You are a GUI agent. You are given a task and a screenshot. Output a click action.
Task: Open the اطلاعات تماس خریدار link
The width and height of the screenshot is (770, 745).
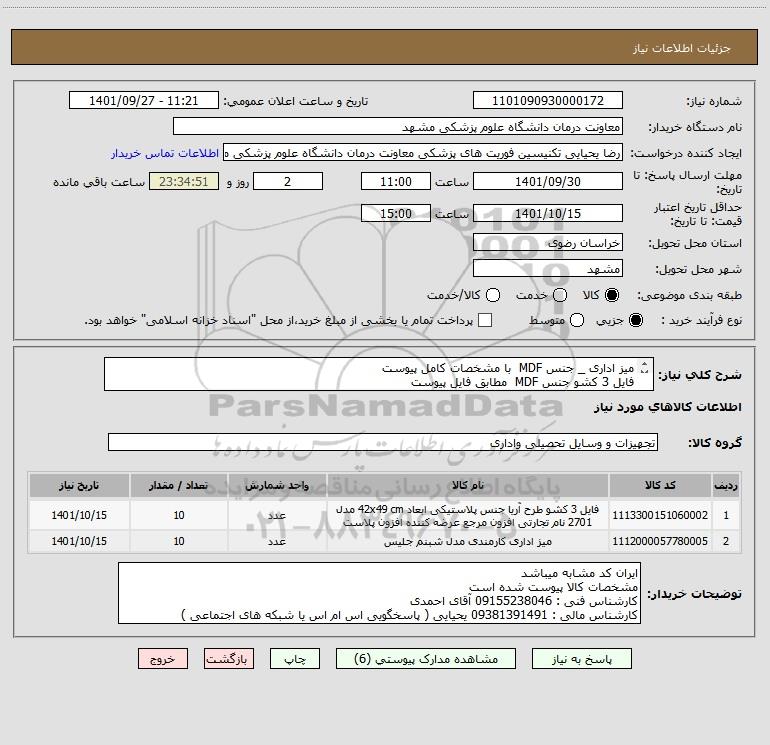click(165, 153)
